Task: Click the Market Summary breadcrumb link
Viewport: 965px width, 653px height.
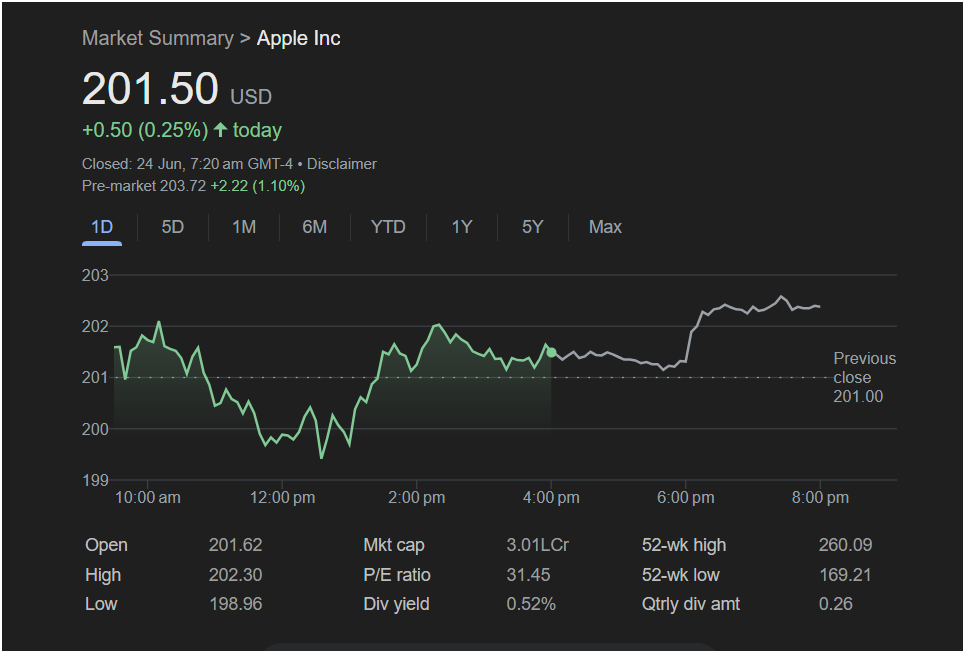Action: [158, 38]
